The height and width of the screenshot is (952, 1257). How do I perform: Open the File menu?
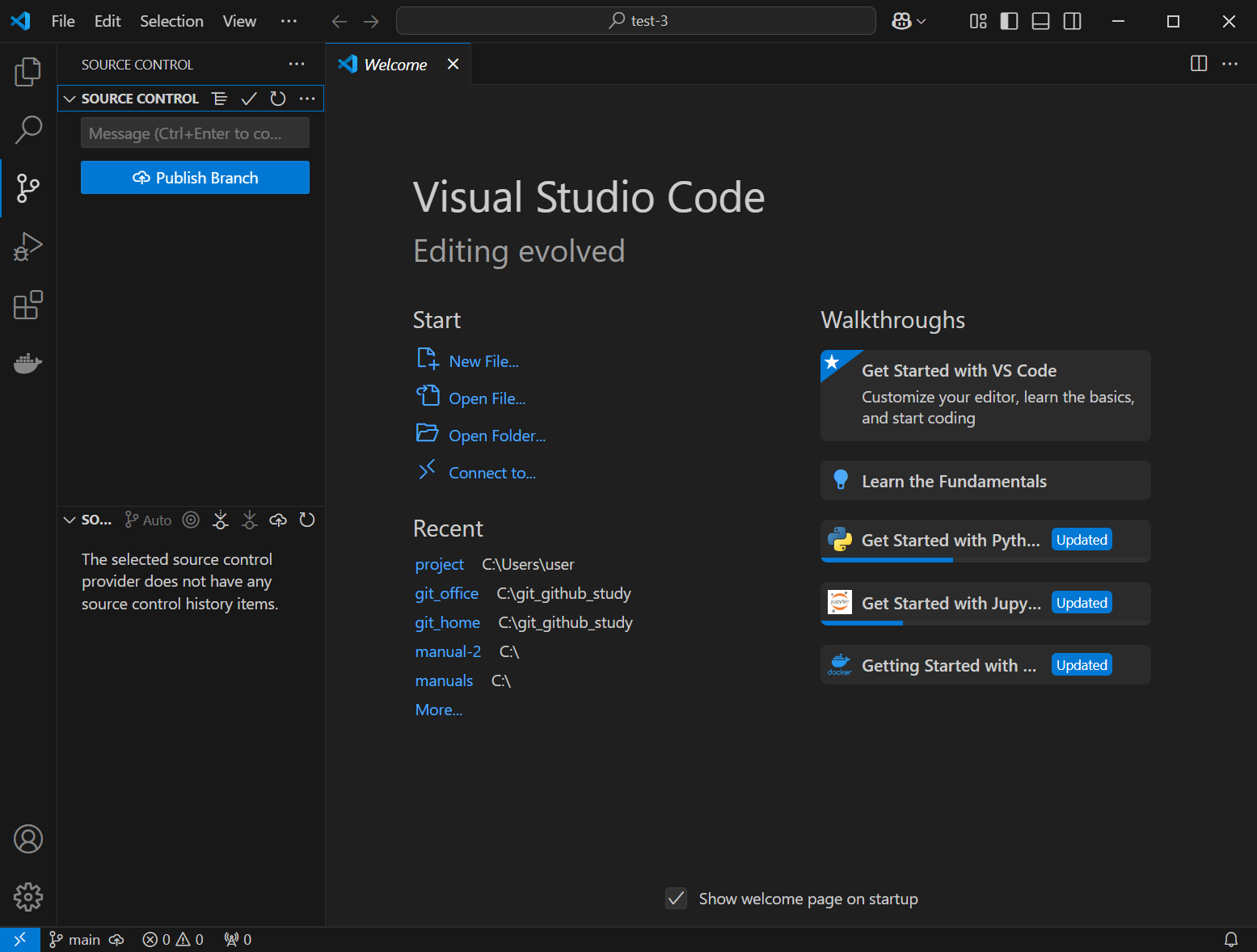click(x=62, y=21)
